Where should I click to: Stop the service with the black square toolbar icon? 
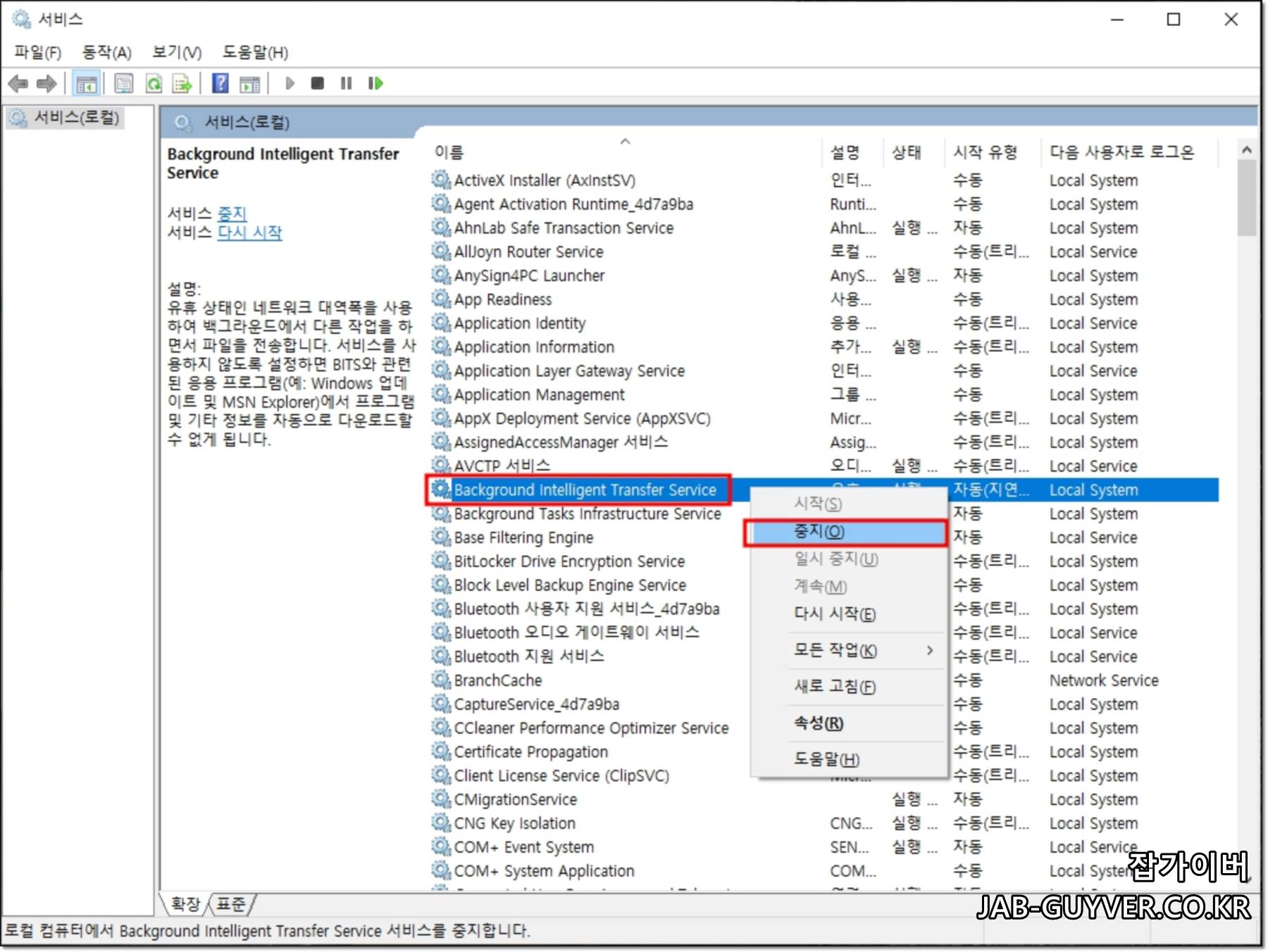[x=318, y=83]
